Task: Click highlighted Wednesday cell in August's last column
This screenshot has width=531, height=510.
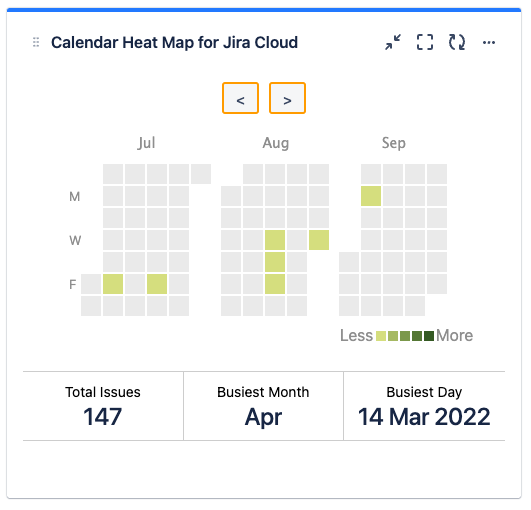Action: 319,240
